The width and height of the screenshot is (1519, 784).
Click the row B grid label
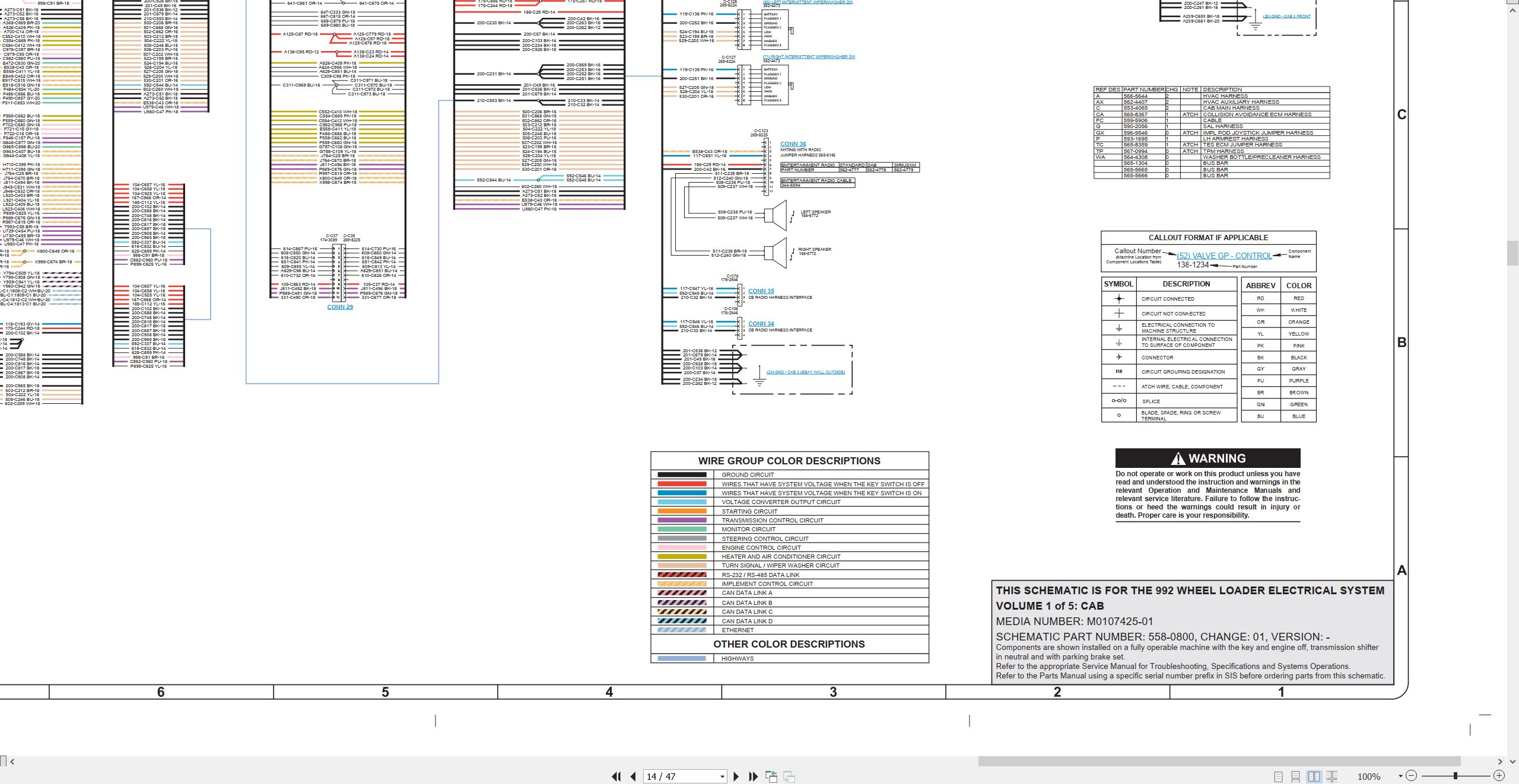pos(1402,342)
